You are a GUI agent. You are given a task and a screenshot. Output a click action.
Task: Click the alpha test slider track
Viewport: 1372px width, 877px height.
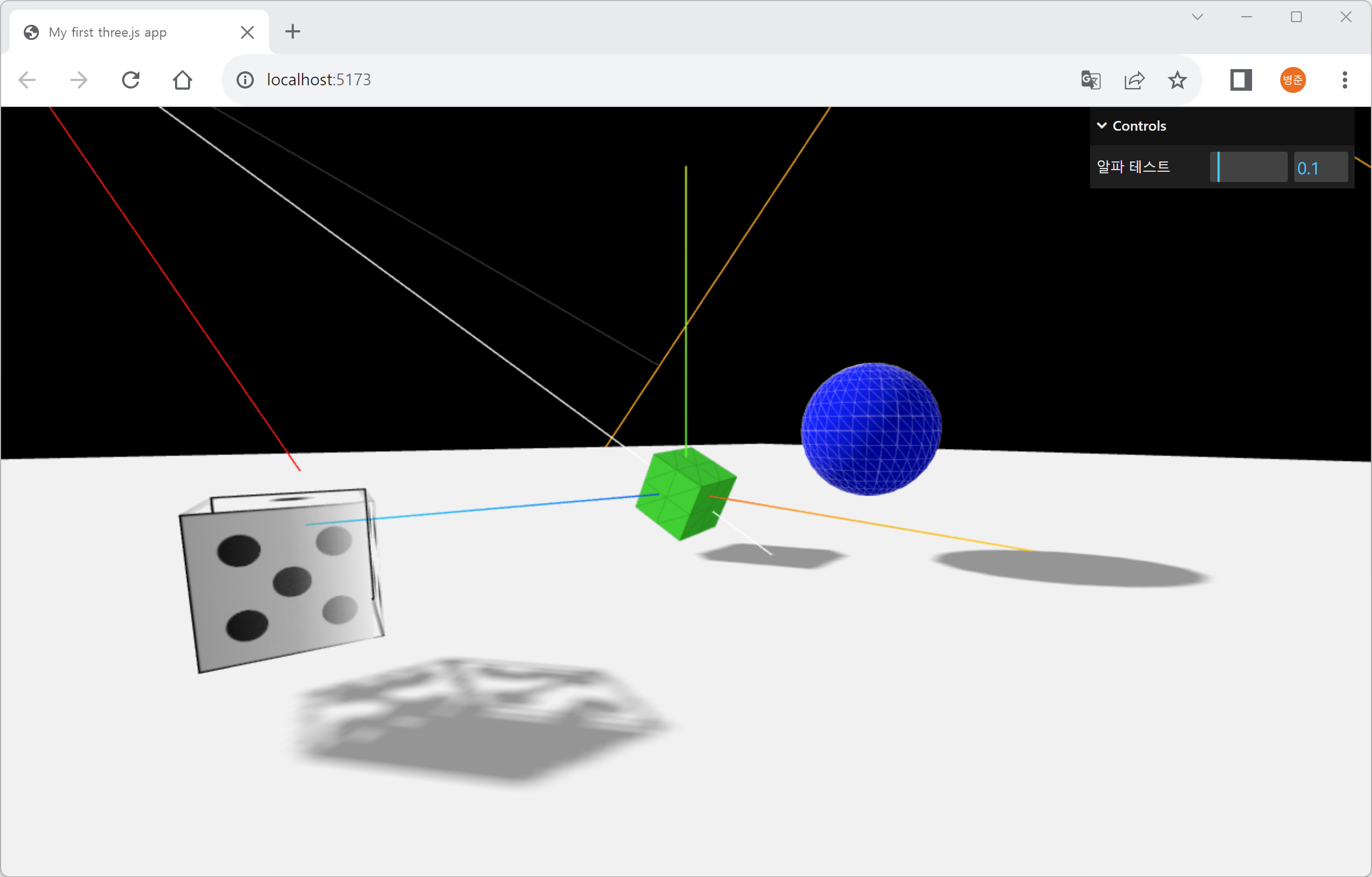tap(1248, 167)
